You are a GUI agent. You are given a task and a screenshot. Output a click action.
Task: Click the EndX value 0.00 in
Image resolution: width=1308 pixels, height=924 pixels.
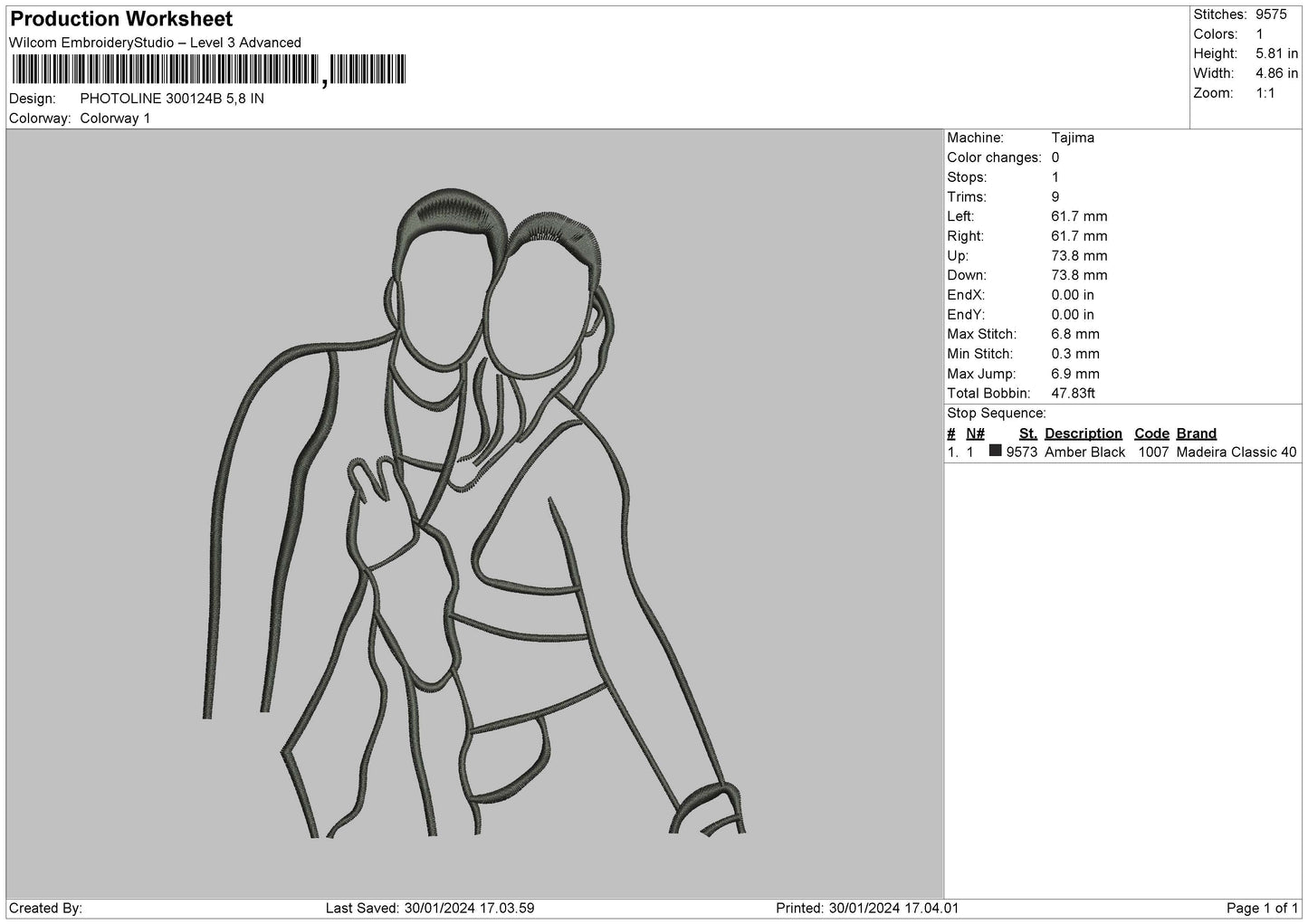(x=1073, y=295)
